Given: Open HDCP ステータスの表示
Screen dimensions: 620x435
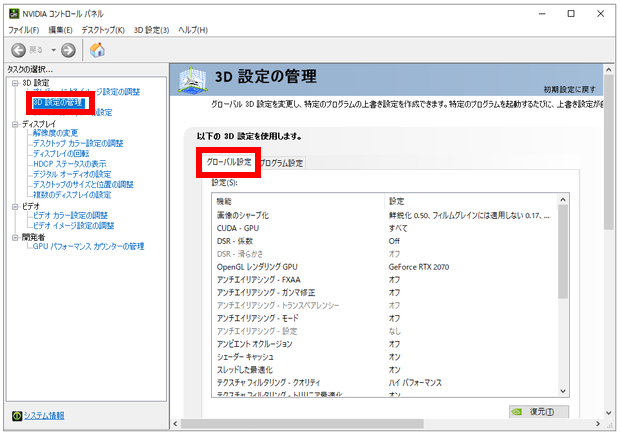Looking at the screenshot, I should click(x=70, y=164).
